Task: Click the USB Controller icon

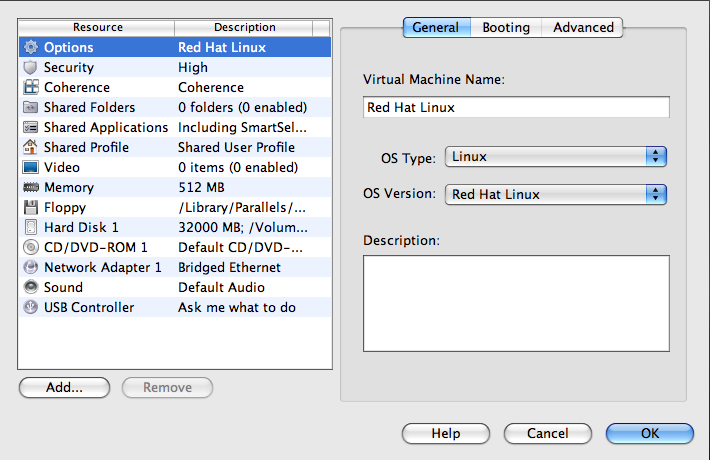Action: (30, 307)
